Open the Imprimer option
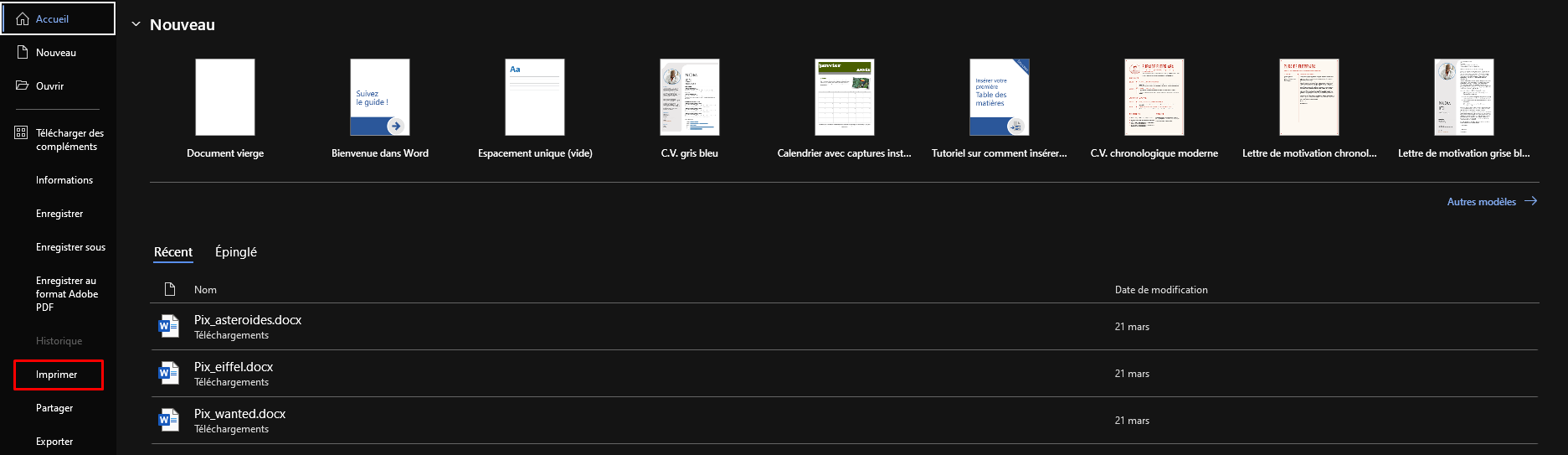This screenshot has width=1568, height=455. pyautogui.click(x=59, y=375)
